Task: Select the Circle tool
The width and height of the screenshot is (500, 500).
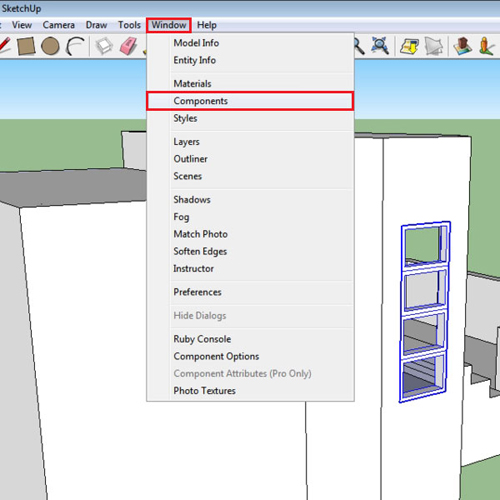Action: coord(50,46)
